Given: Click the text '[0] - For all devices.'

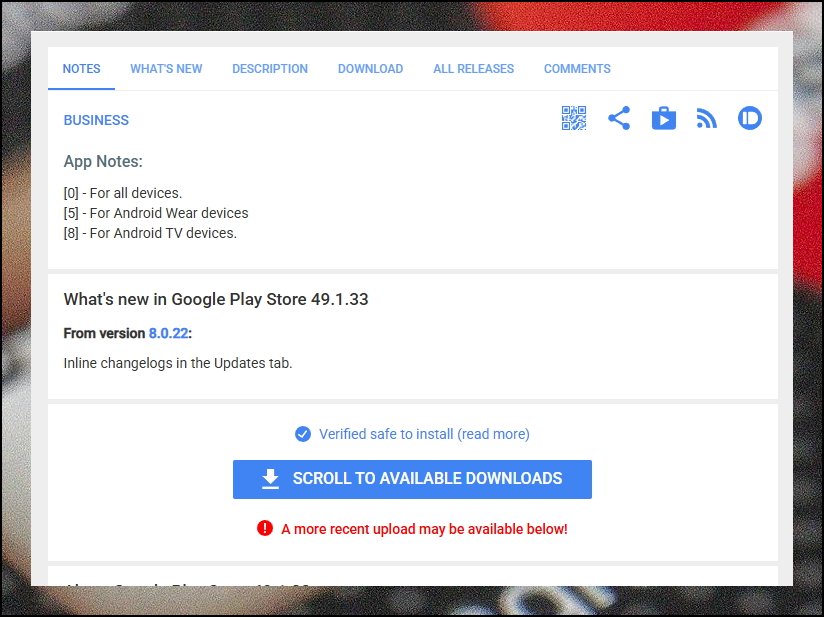Looking at the screenshot, I should coord(123,193).
